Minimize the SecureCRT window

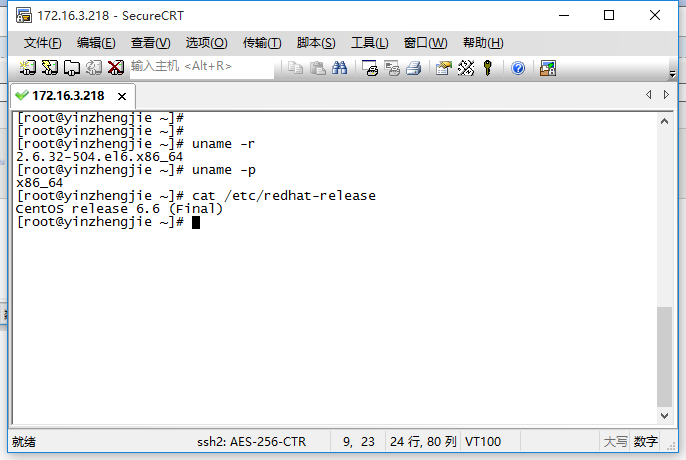point(564,15)
